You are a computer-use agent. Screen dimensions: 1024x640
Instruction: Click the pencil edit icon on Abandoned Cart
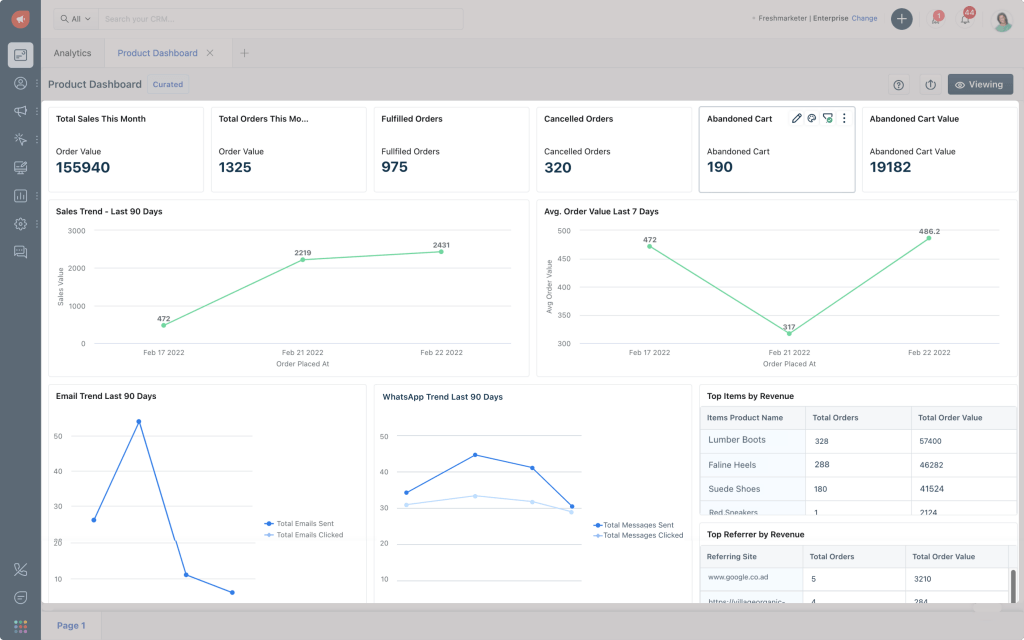(797, 119)
